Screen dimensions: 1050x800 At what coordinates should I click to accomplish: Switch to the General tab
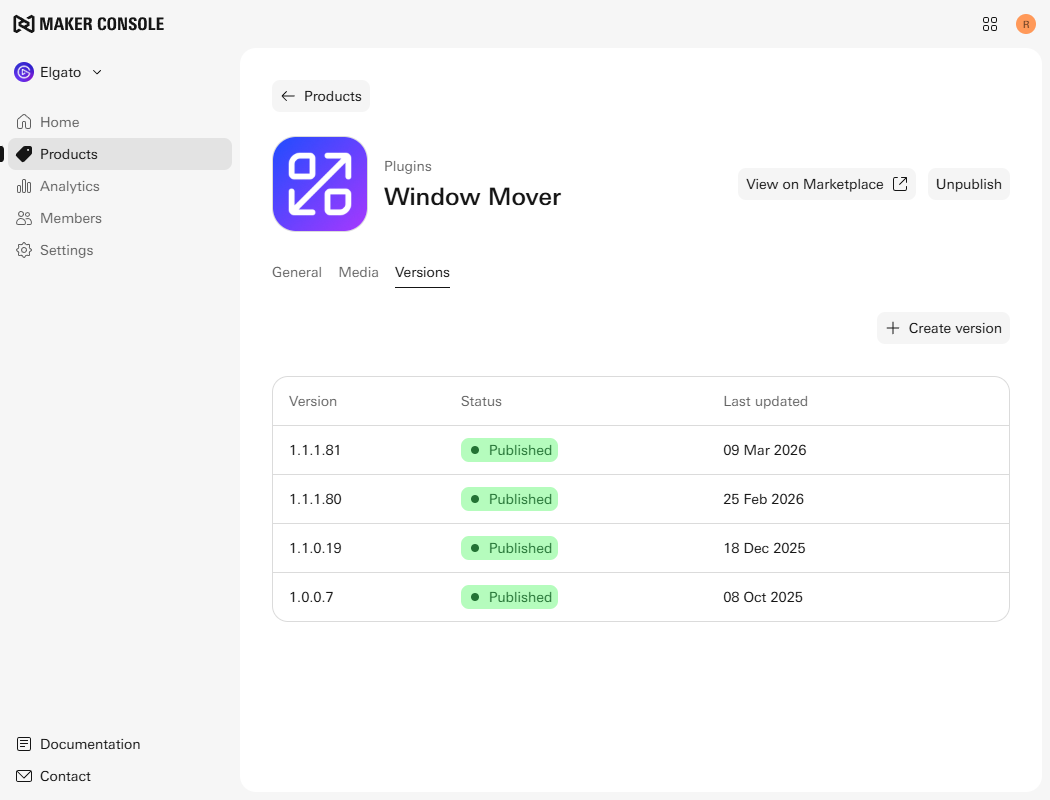(297, 272)
